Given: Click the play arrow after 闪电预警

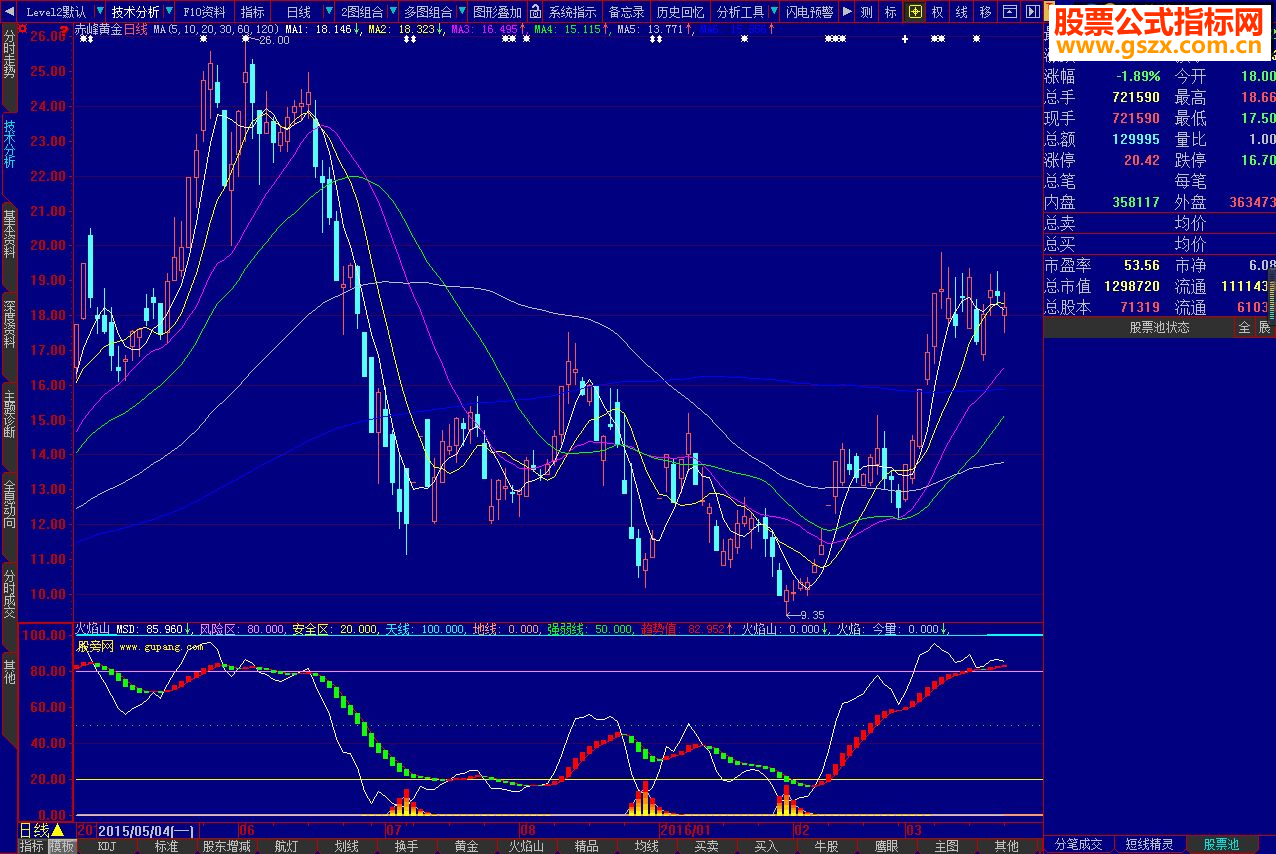Looking at the screenshot, I should 847,12.
